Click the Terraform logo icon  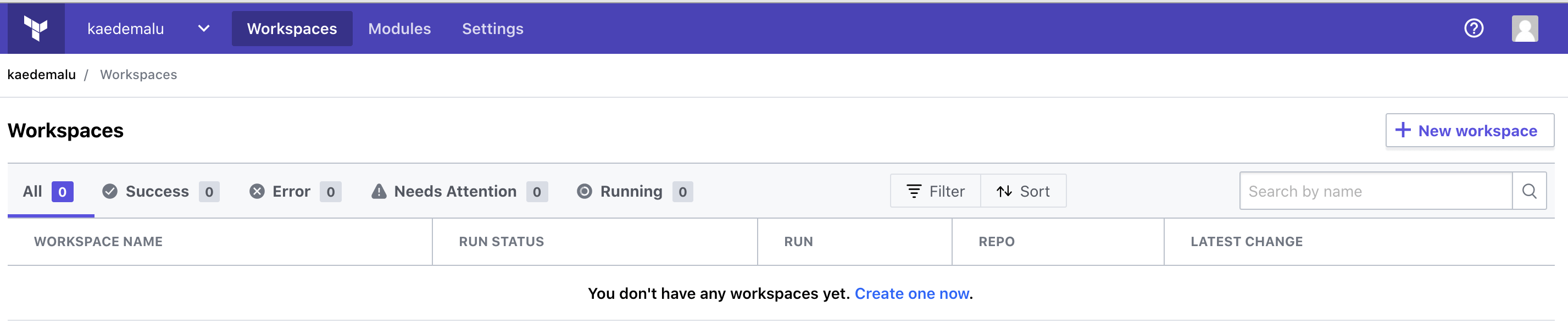pyautogui.click(x=36, y=29)
